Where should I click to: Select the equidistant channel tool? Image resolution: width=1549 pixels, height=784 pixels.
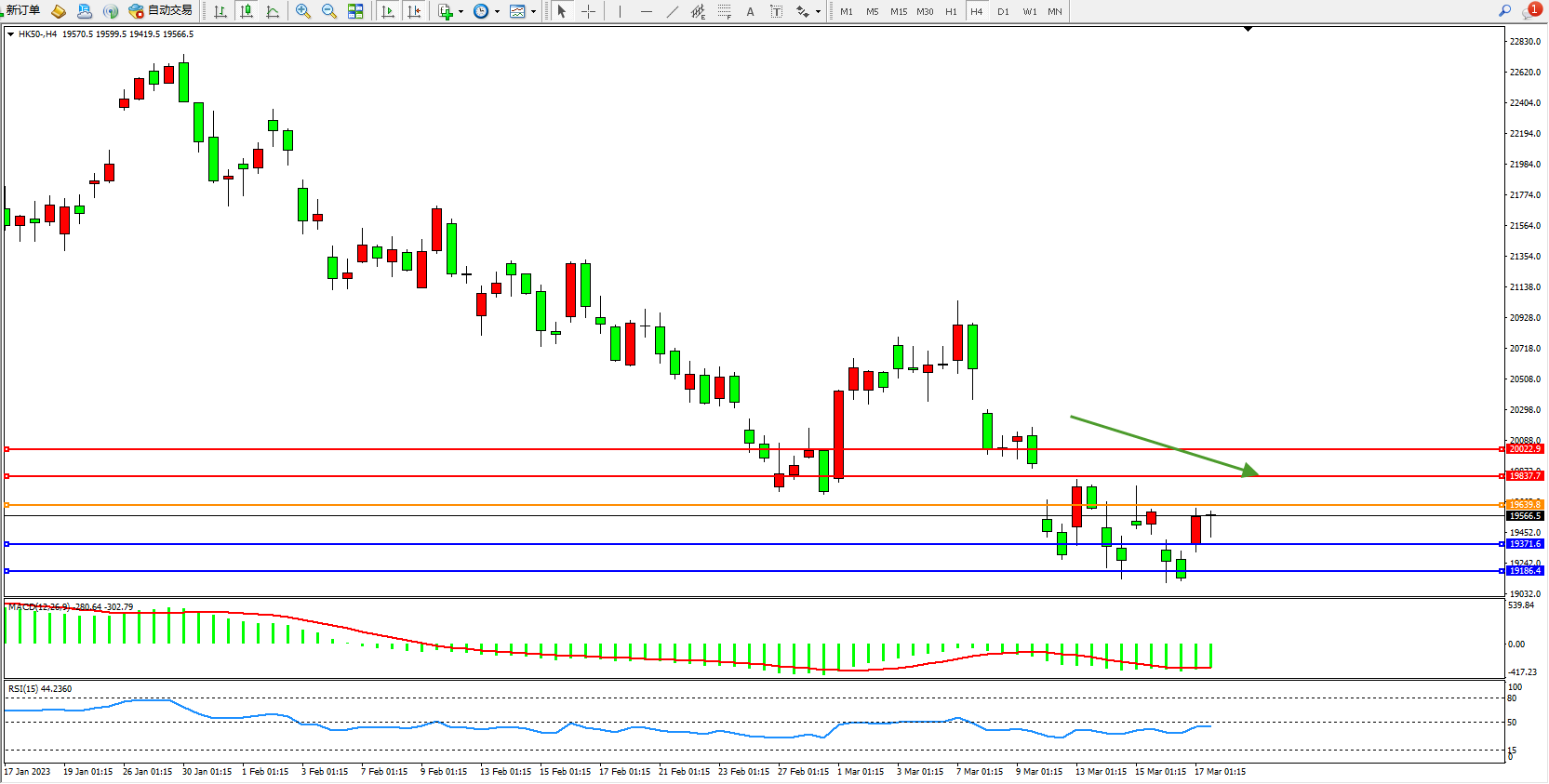click(698, 11)
